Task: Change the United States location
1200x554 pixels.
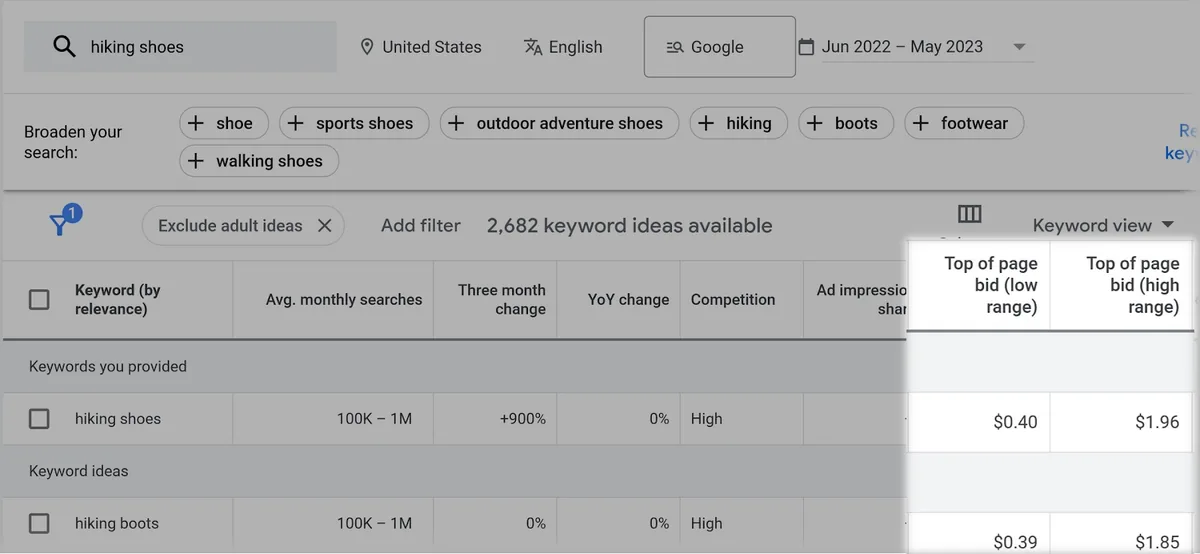Action: click(x=421, y=47)
